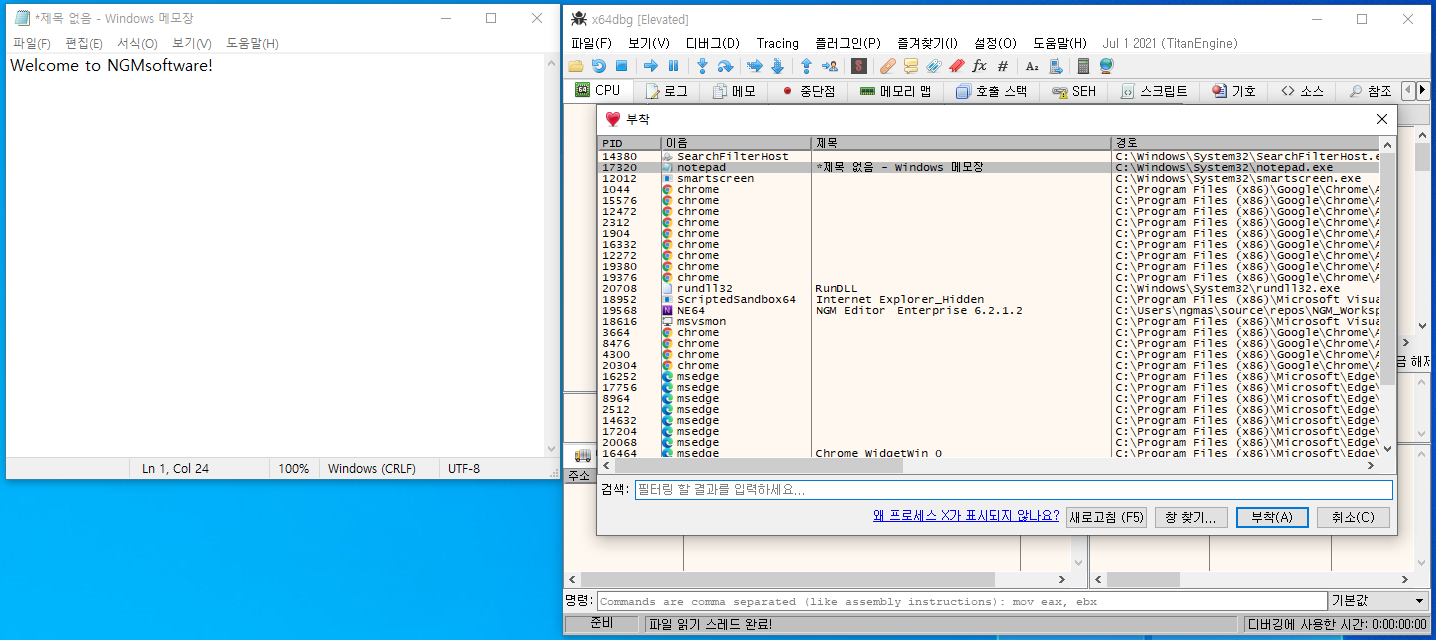Open the 플러그인(P) menu

(x=848, y=43)
